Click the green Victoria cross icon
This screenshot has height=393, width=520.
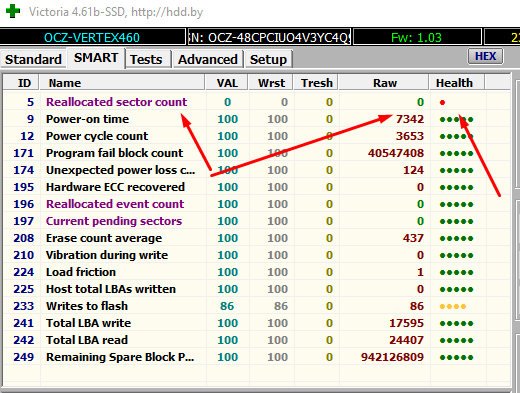13,11
